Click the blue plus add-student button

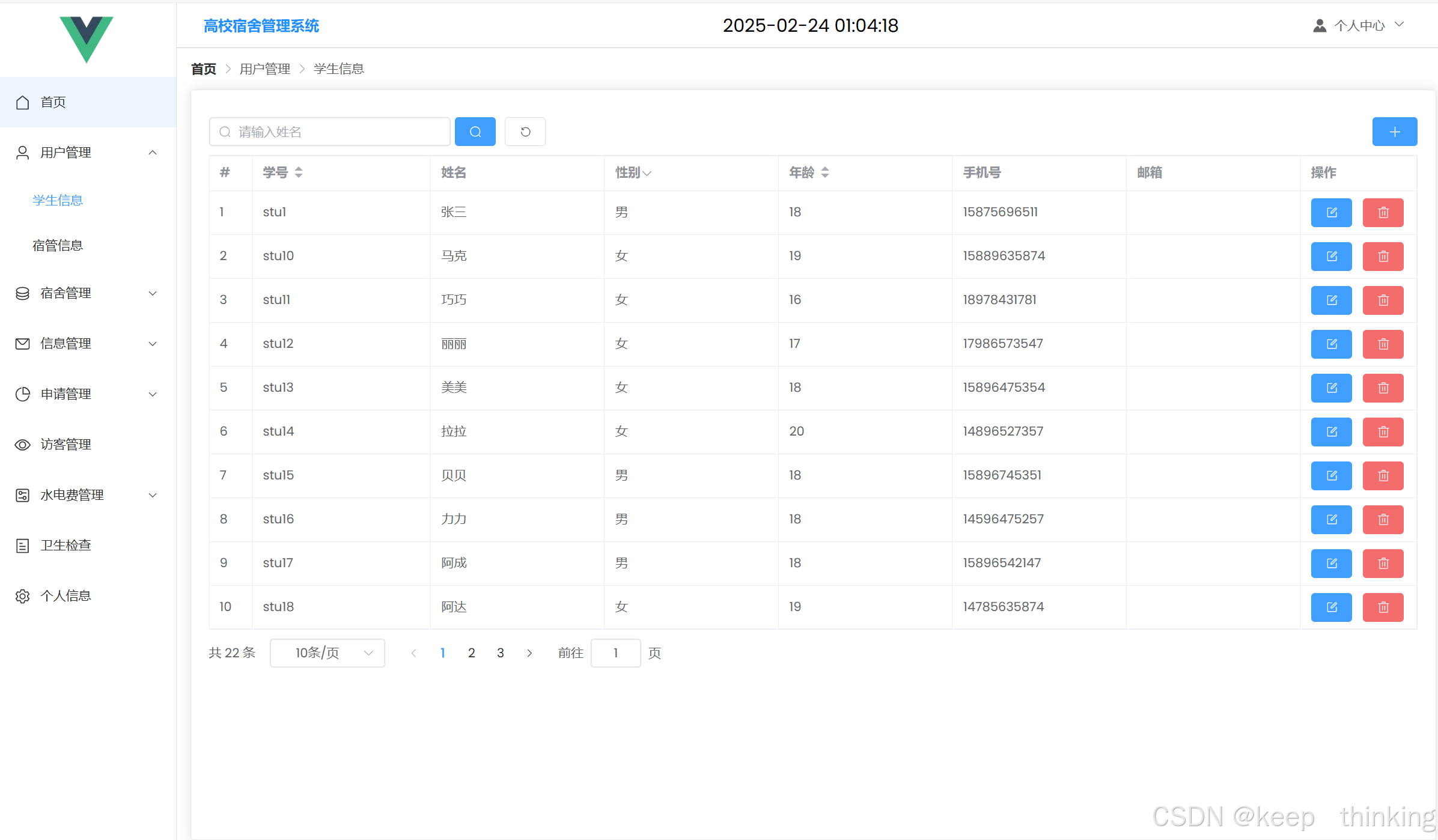tap(1394, 132)
